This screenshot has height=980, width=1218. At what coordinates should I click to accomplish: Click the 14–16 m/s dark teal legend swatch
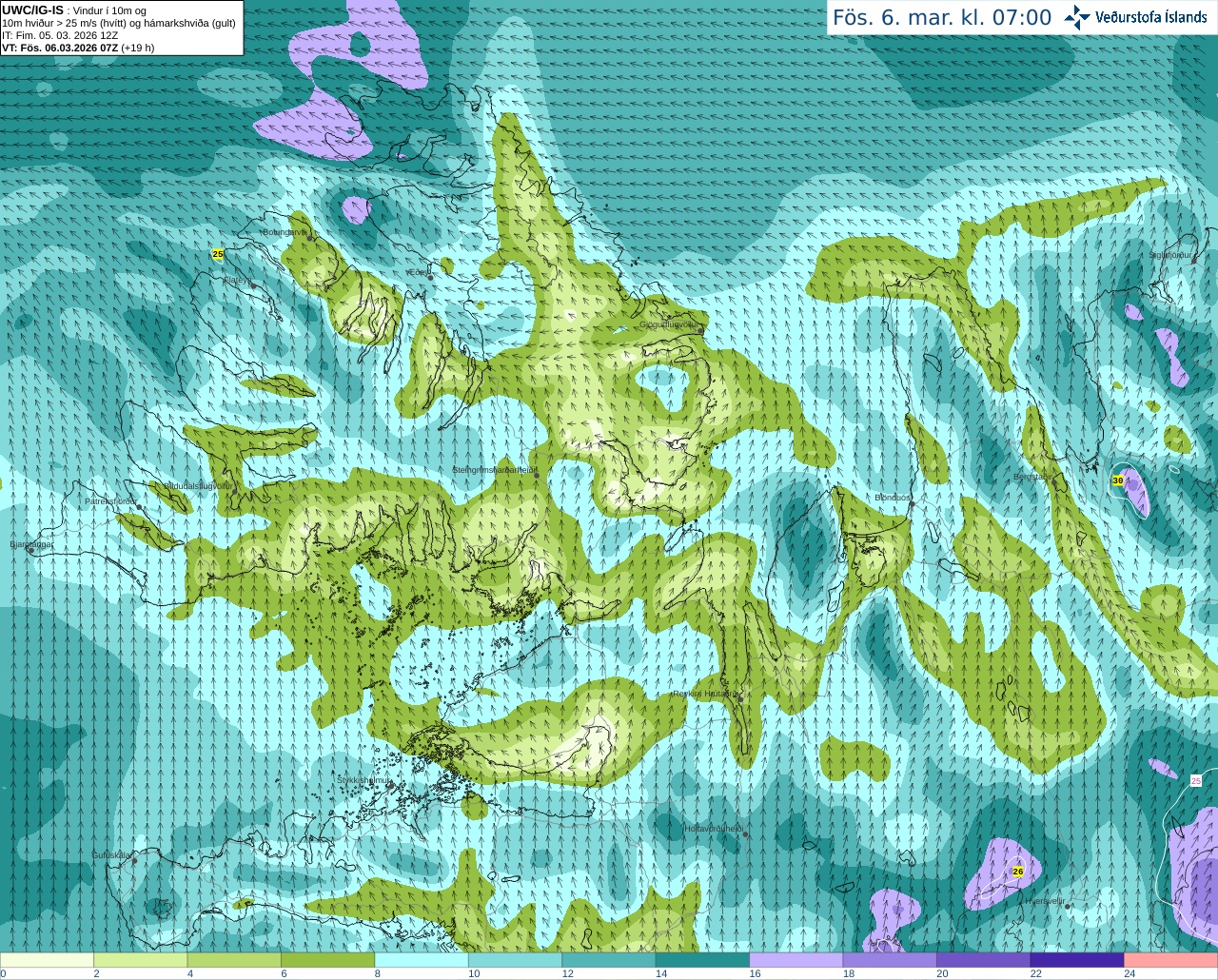(702, 960)
